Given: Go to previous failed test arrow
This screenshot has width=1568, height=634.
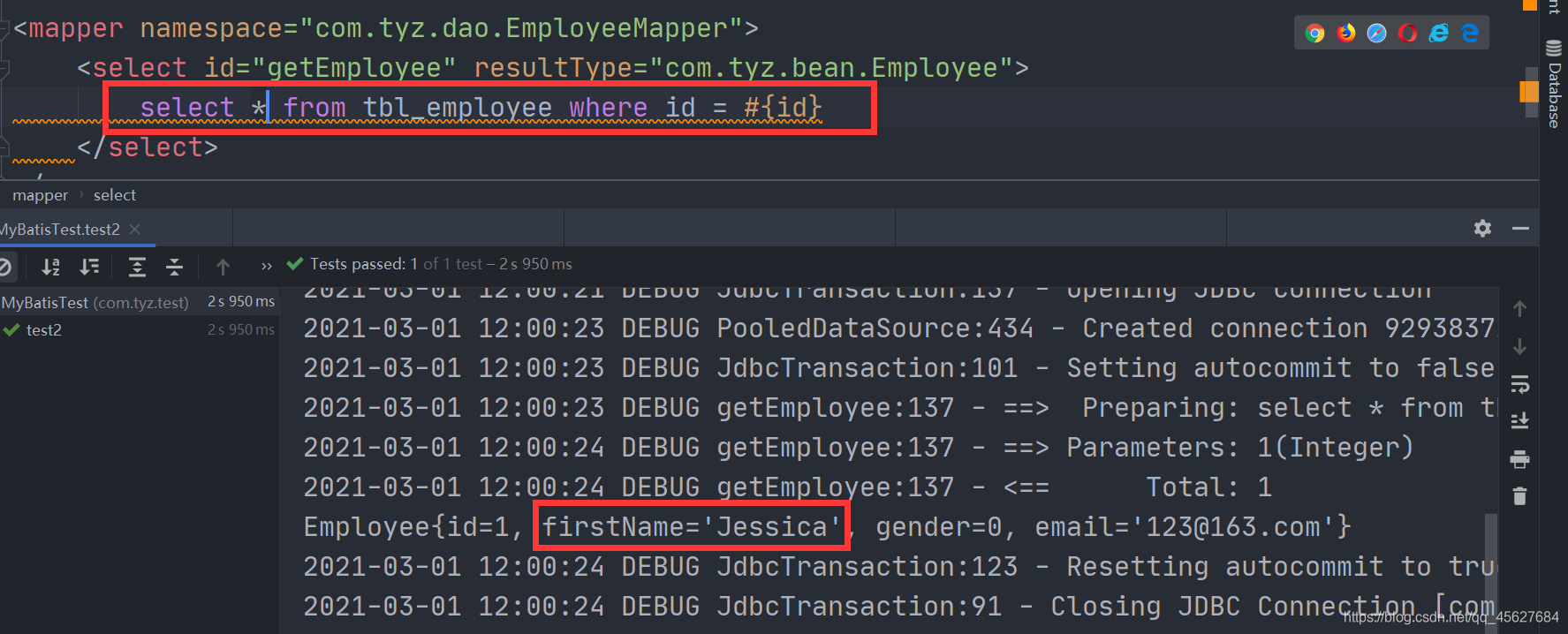Looking at the screenshot, I should tap(223, 267).
